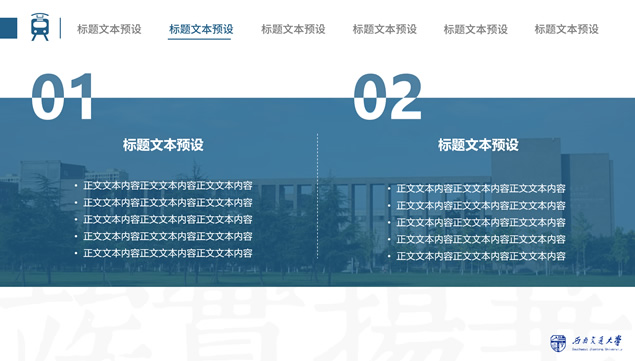This screenshot has width=635, height=361.
Task: Click the large 02 section number
Action: pos(387,97)
